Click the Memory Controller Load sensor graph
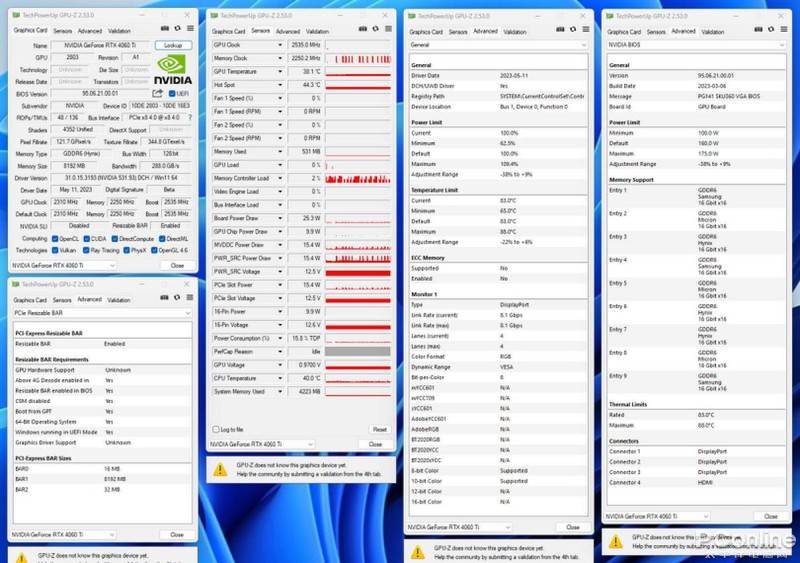Image resolution: width=800 pixels, height=563 pixels. (358, 178)
